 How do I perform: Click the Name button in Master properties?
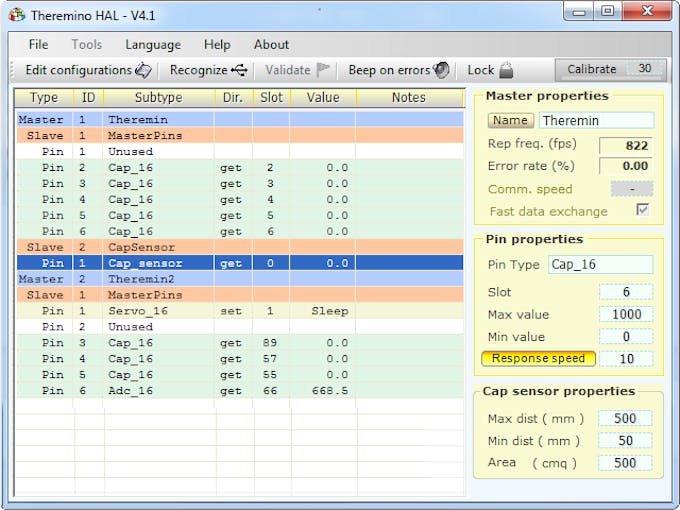tap(510, 121)
